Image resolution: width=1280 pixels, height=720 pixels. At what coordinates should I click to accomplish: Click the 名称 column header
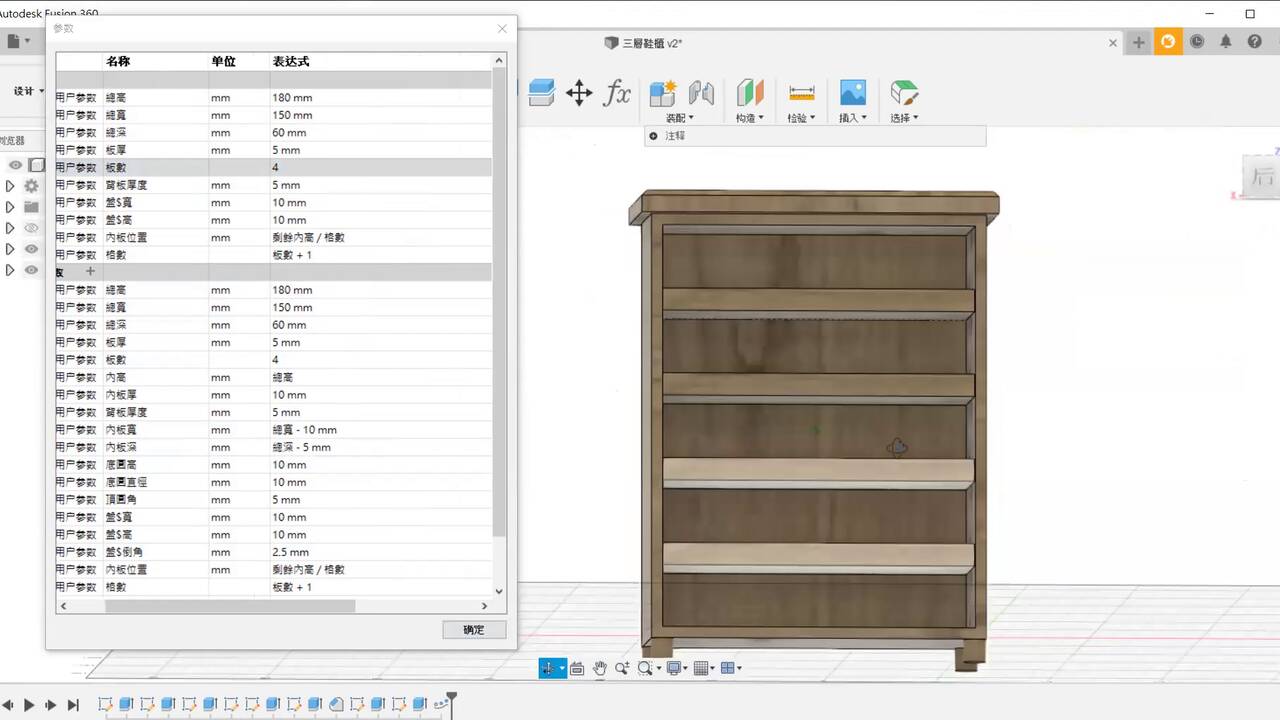point(118,61)
